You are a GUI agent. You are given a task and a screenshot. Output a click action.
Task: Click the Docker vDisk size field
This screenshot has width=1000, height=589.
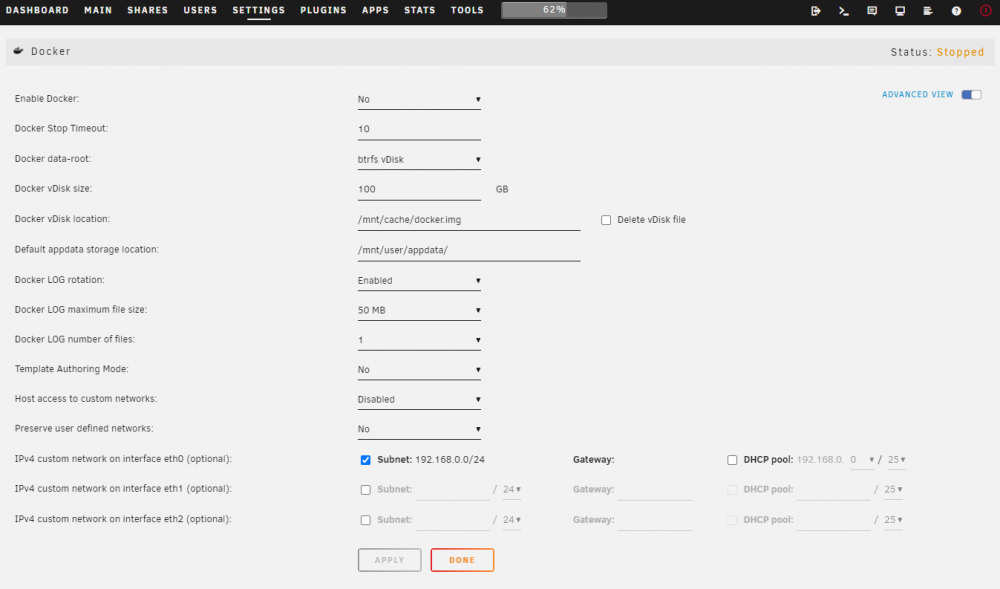419,189
